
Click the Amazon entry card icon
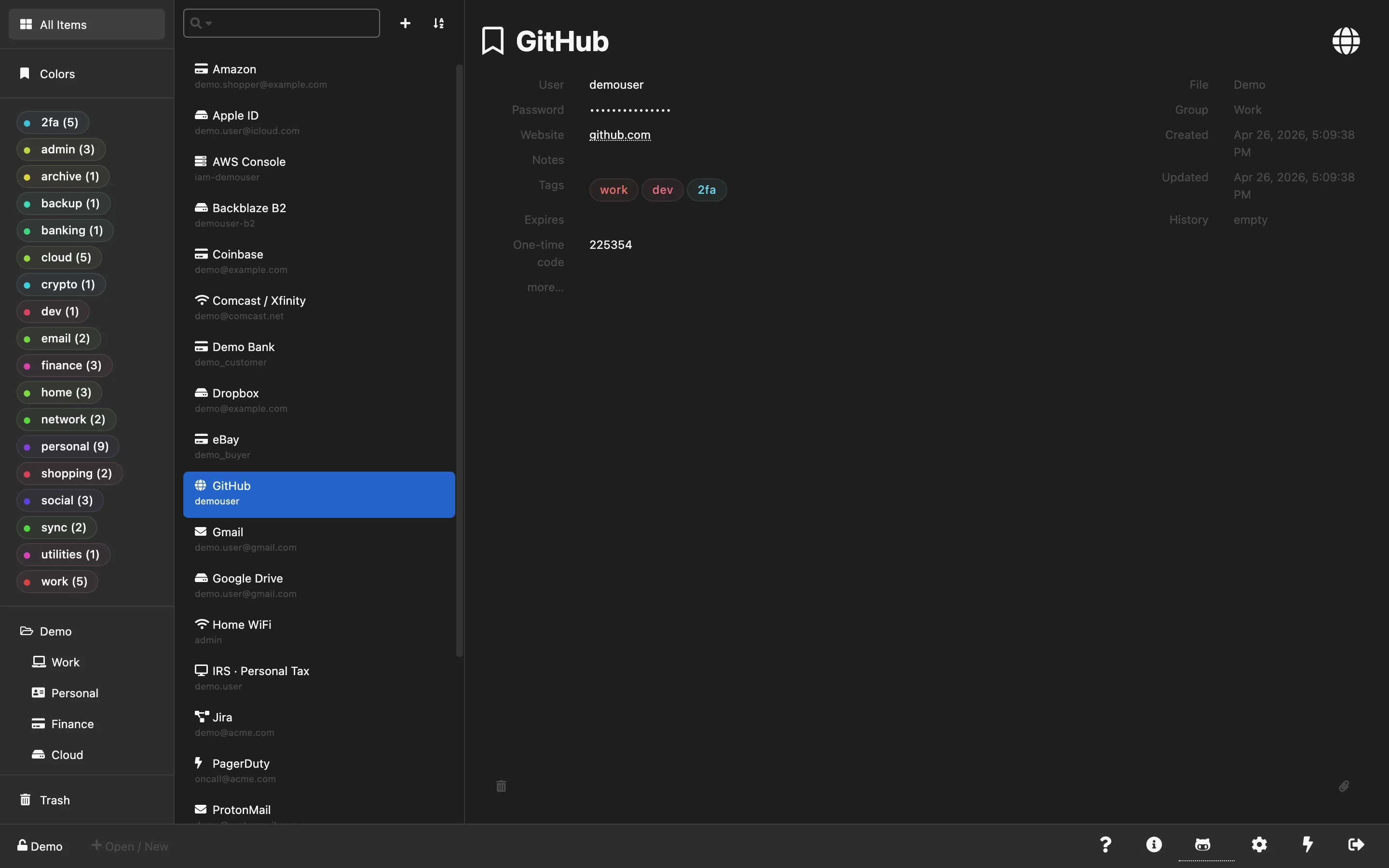(201, 69)
